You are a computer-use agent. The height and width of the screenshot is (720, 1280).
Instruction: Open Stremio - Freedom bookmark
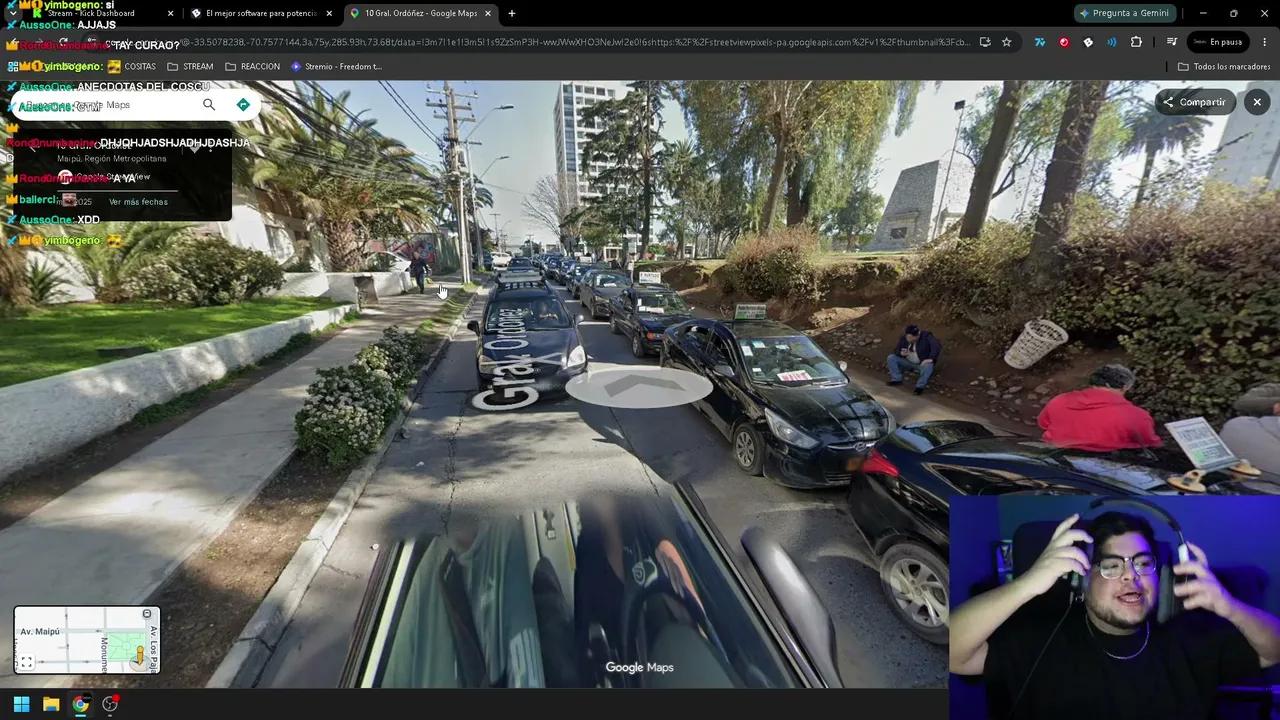(337, 67)
